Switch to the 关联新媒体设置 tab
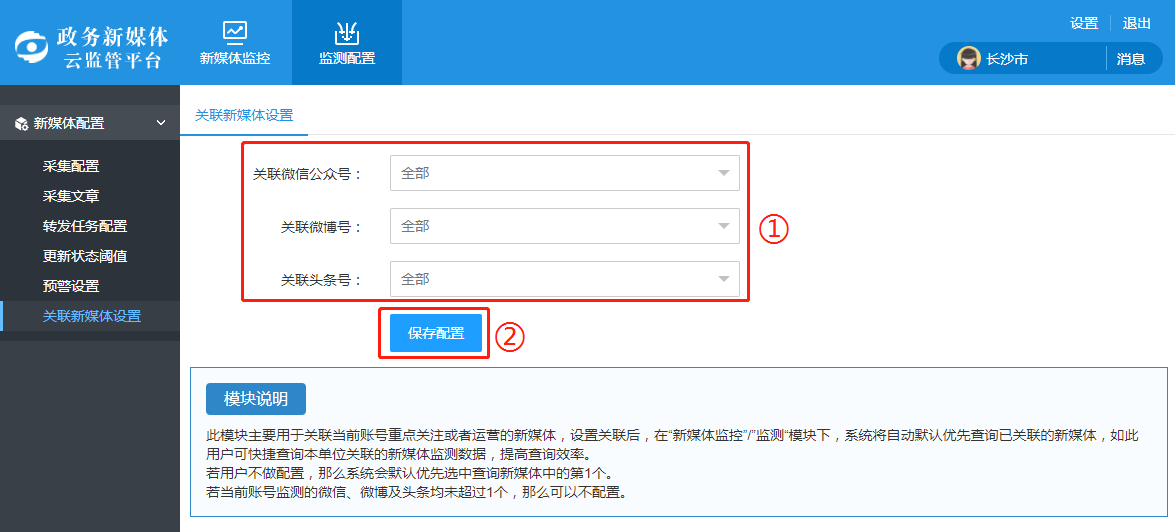Image resolution: width=1175 pixels, height=532 pixels. coord(244,115)
